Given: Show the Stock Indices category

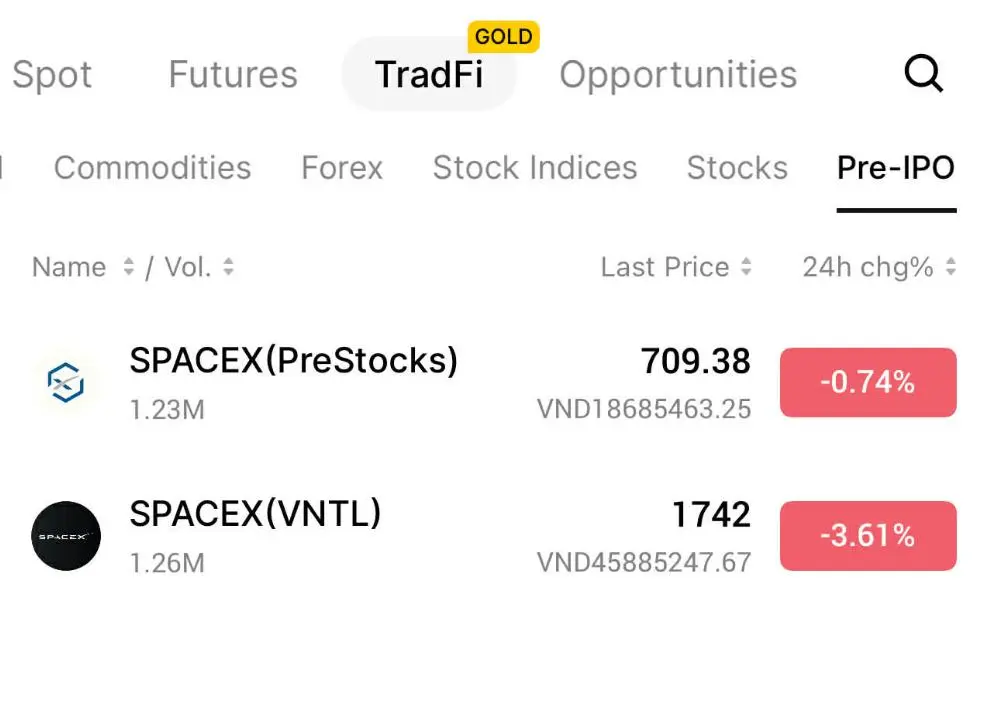Looking at the screenshot, I should point(535,168).
